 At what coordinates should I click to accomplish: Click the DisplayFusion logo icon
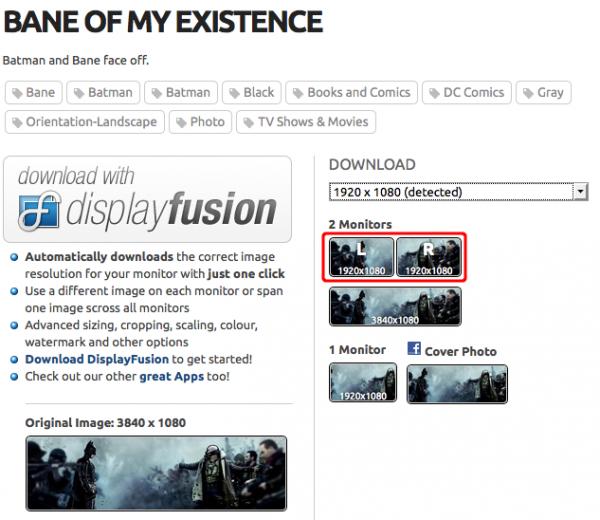pyautogui.click(x=39, y=211)
